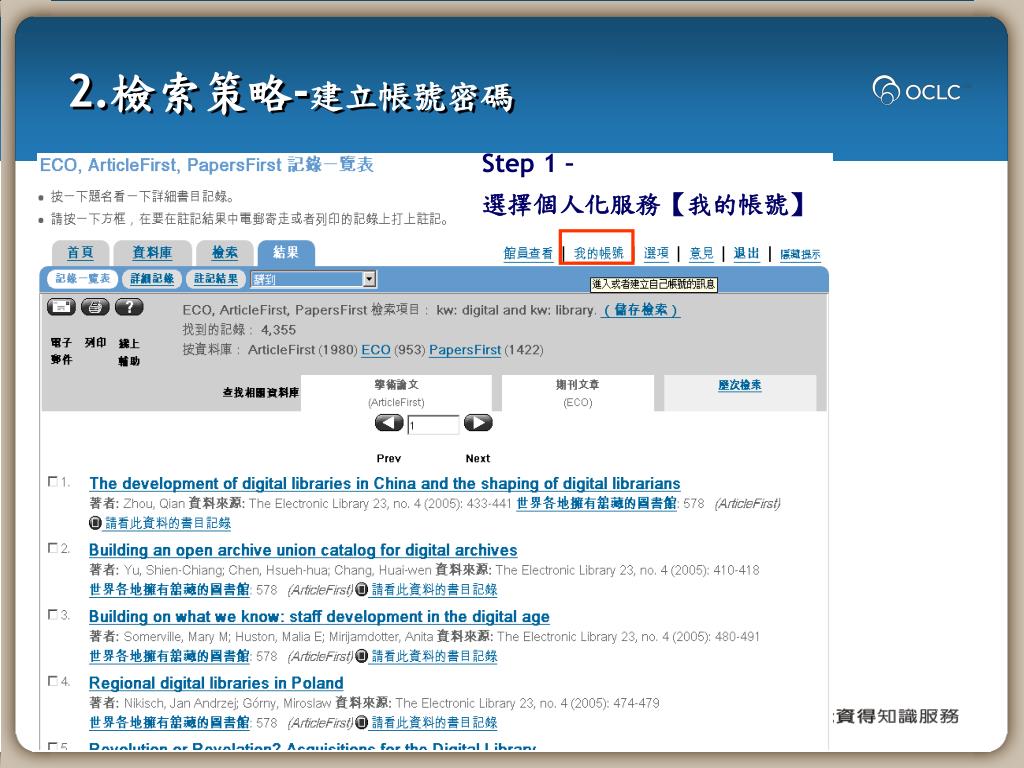Click 世界各地擁有館藏的圖書館 link in result 4

point(169,723)
